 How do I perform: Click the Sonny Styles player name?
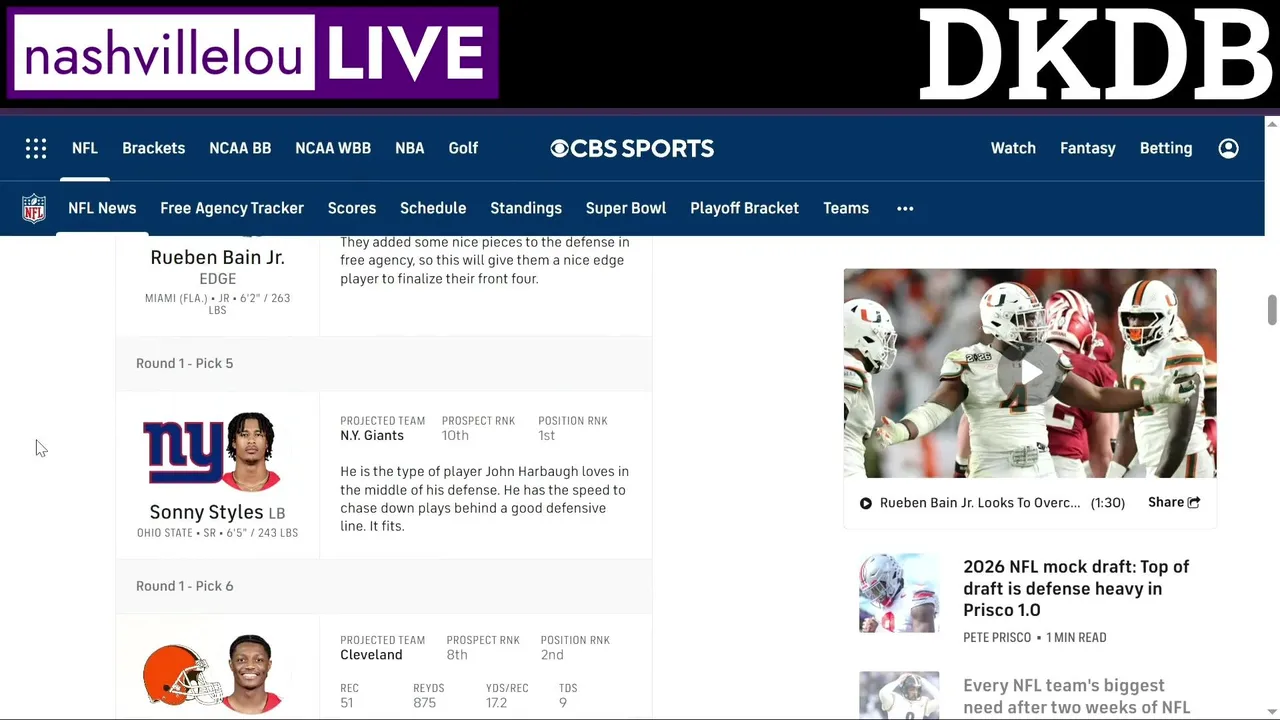pos(206,512)
